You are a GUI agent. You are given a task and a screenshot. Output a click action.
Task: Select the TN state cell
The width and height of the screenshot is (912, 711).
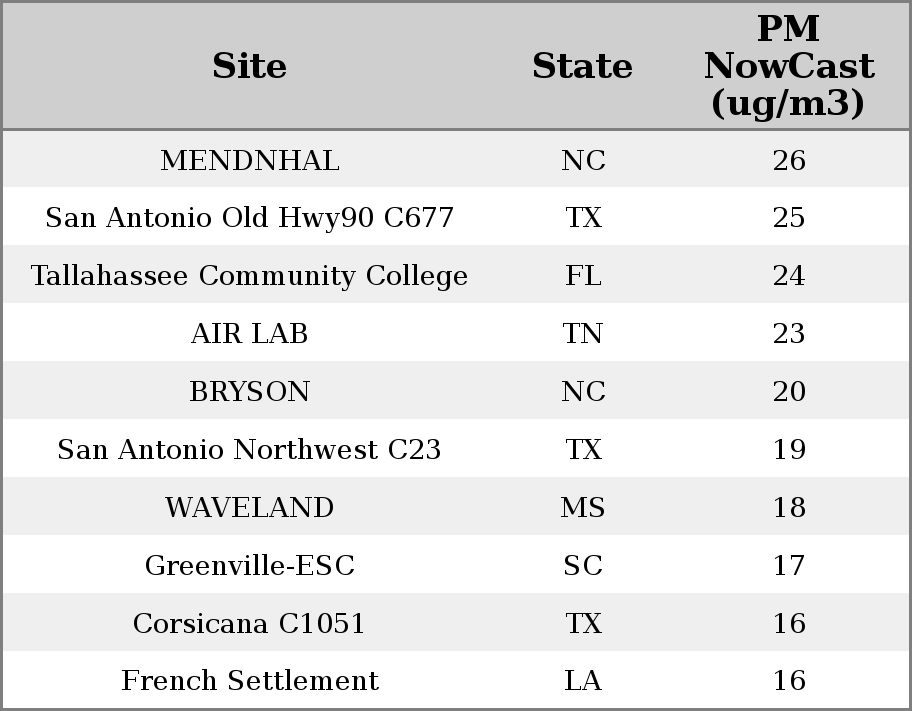pyautogui.click(x=583, y=334)
